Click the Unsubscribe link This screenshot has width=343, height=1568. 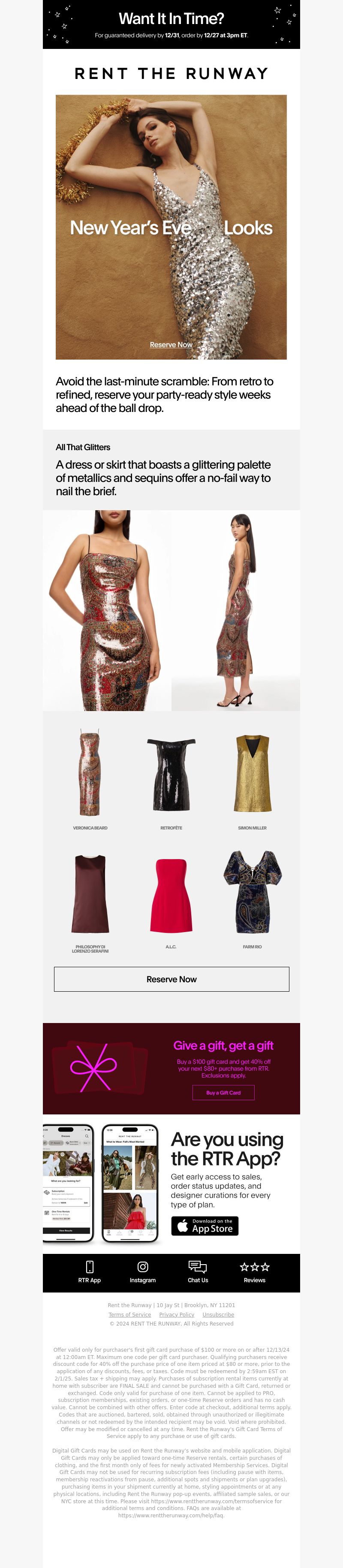218,1315
